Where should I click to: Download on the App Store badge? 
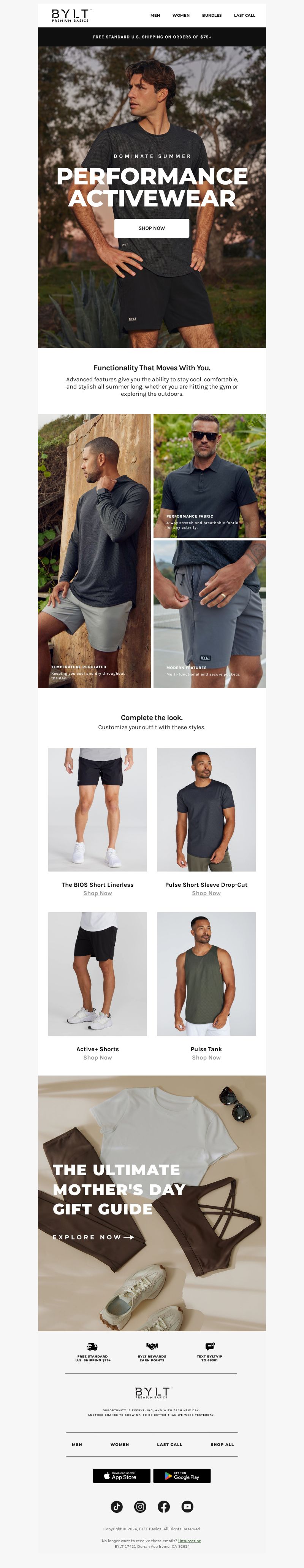coord(122,1476)
